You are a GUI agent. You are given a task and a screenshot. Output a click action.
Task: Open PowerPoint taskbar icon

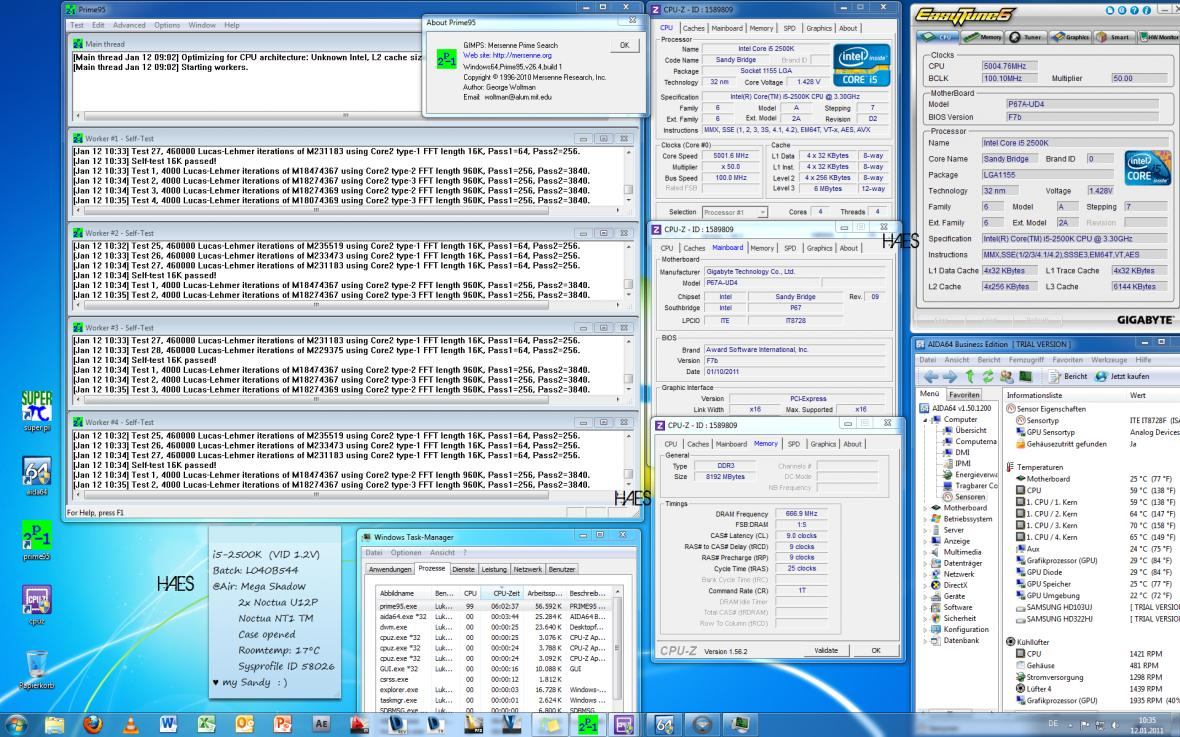tap(282, 724)
